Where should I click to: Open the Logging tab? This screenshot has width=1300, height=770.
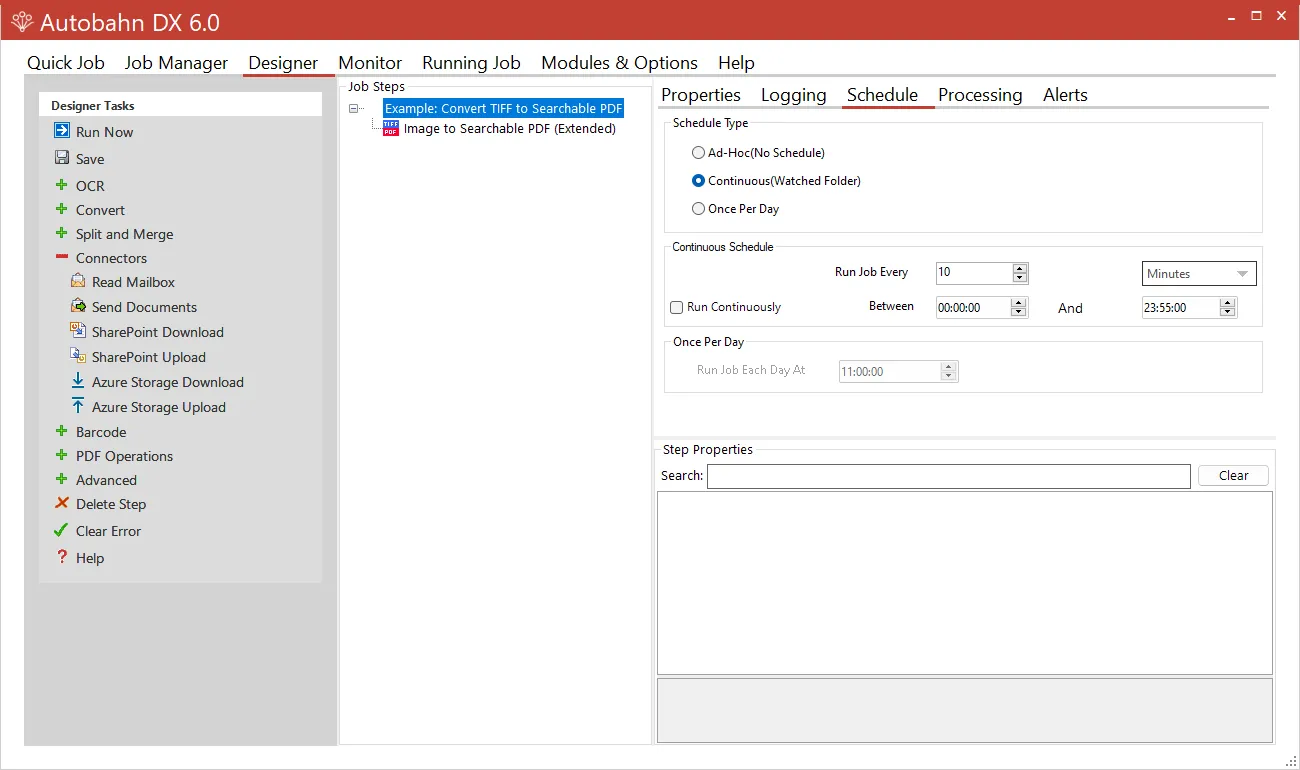pos(793,95)
